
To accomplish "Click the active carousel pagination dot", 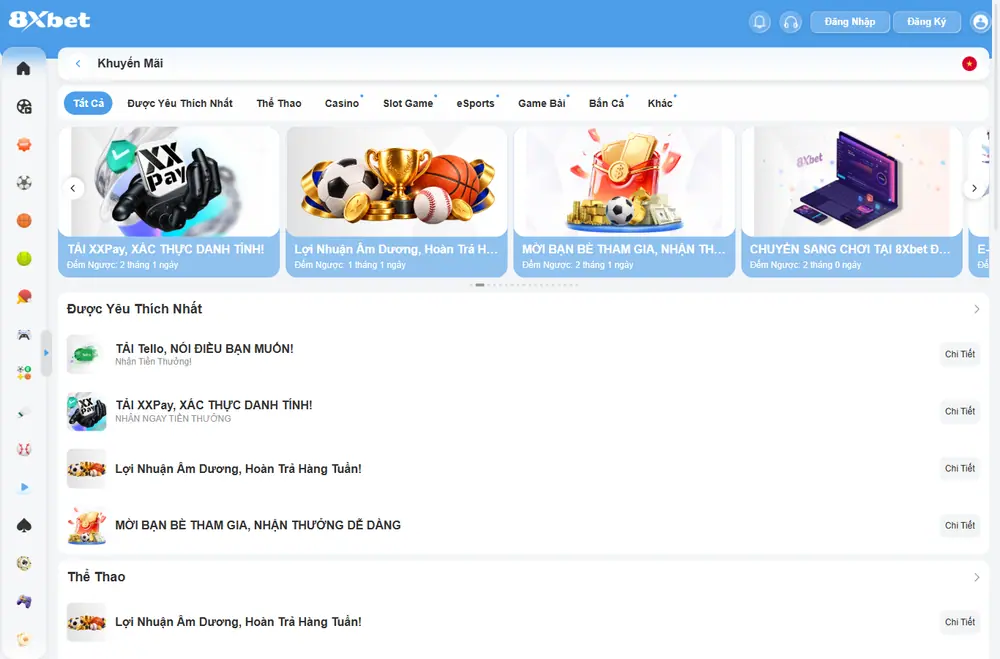I will coord(480,285).
